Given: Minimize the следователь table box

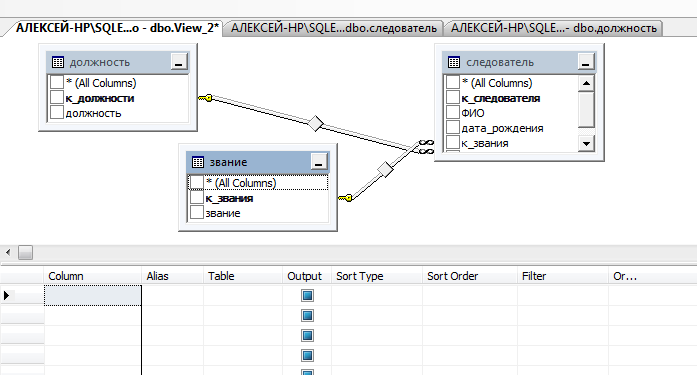Looking at the screenshot, I should point(586,62).
